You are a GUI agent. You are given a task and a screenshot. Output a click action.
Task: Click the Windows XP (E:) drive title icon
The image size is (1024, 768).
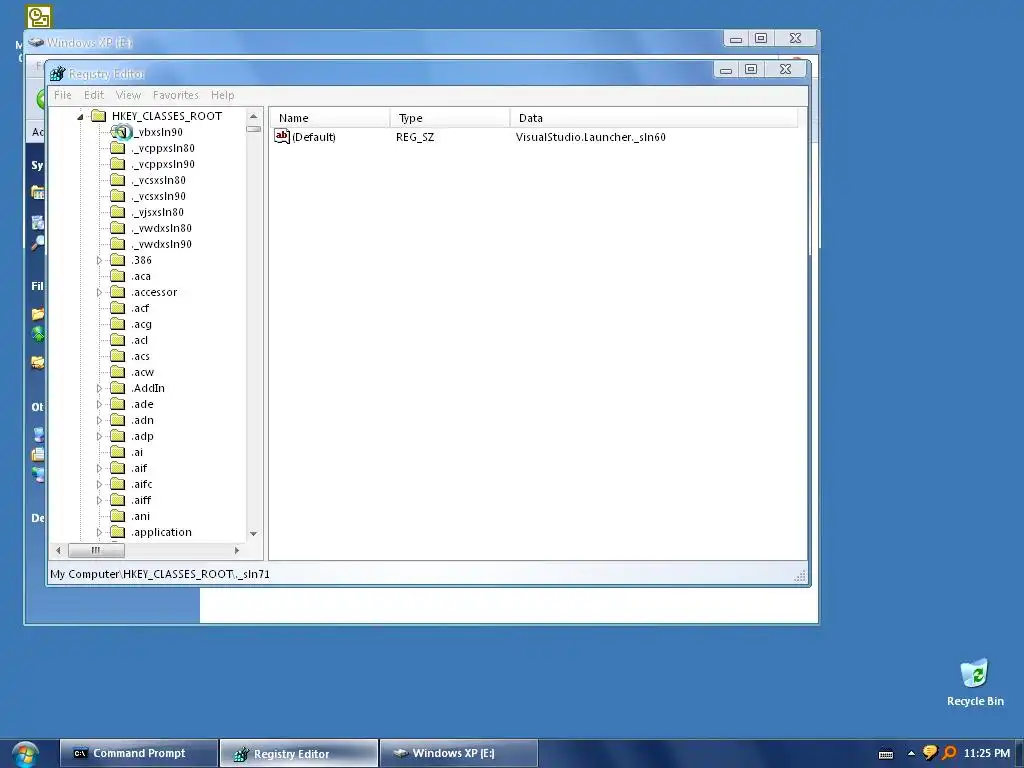coord(35,42)
